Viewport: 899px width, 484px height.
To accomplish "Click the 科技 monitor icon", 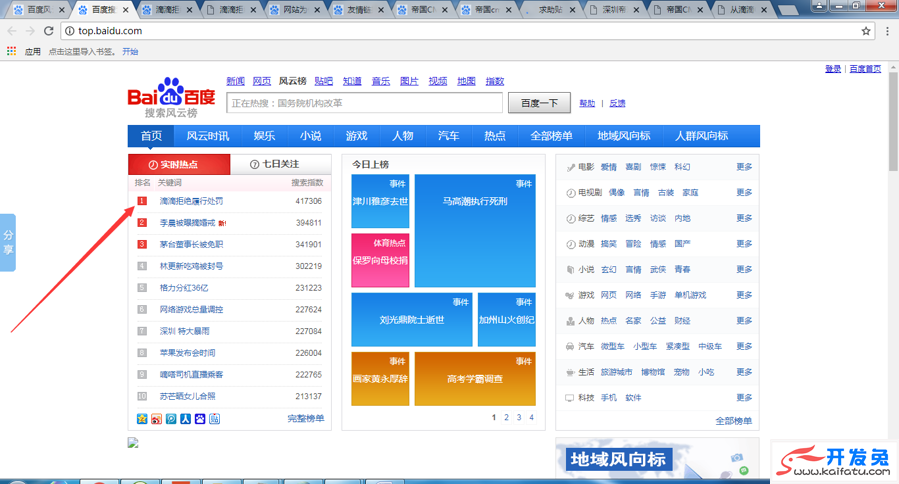I will (x=569, y=398).
